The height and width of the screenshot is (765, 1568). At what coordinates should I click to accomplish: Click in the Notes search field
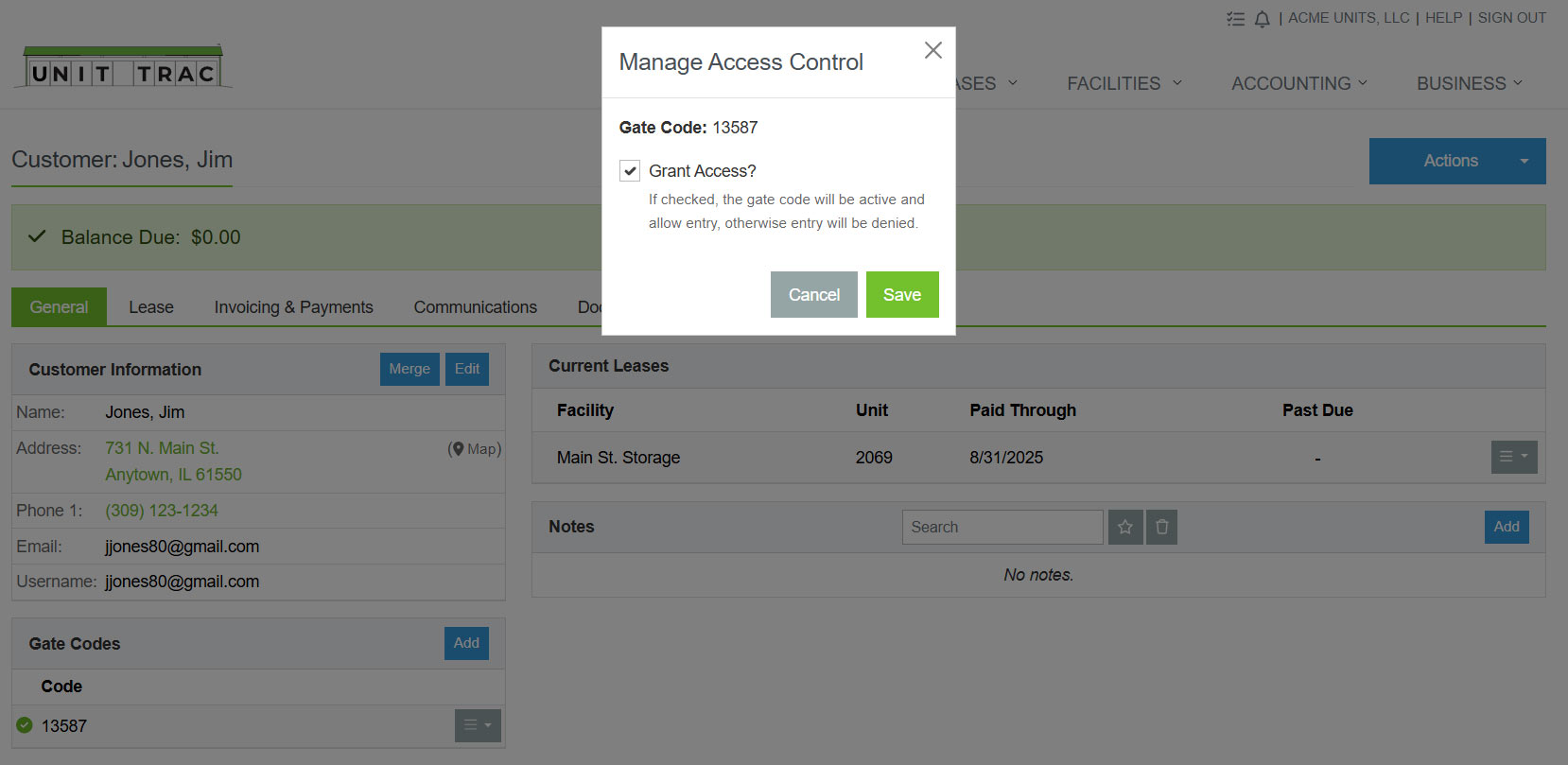coord(1002,528)
